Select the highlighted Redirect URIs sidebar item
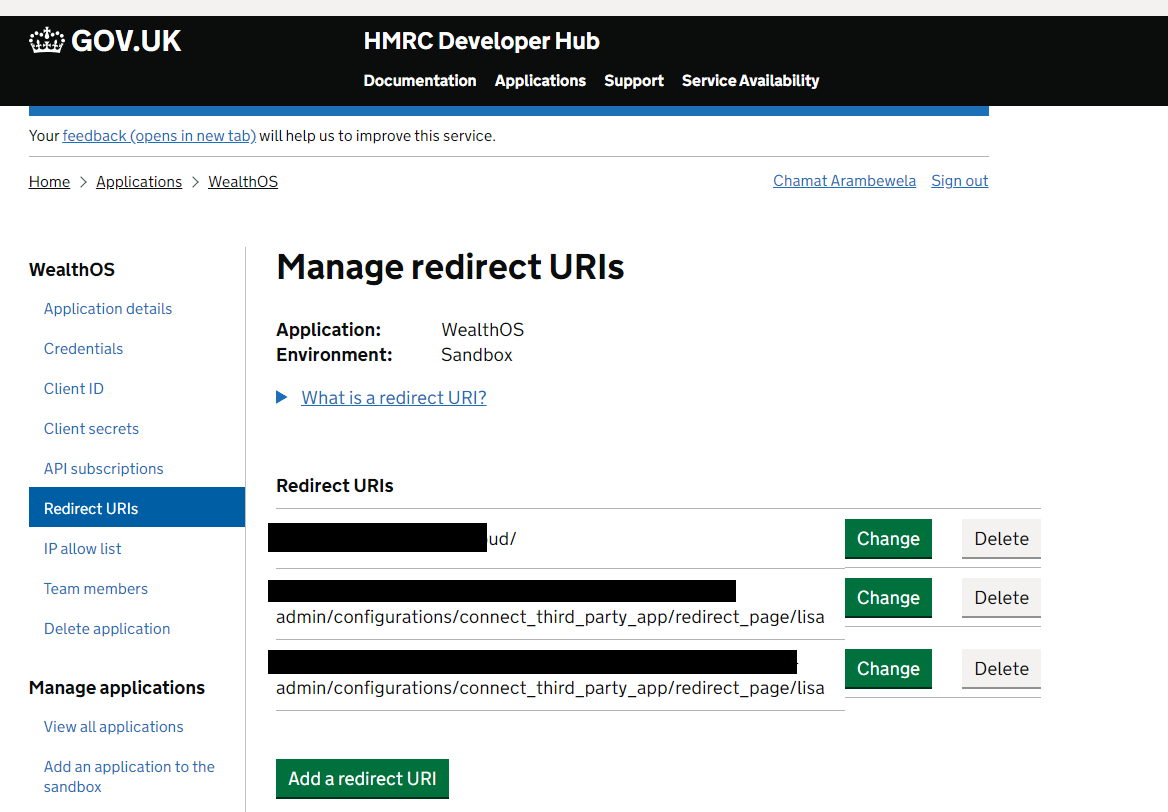 point(137,507)
